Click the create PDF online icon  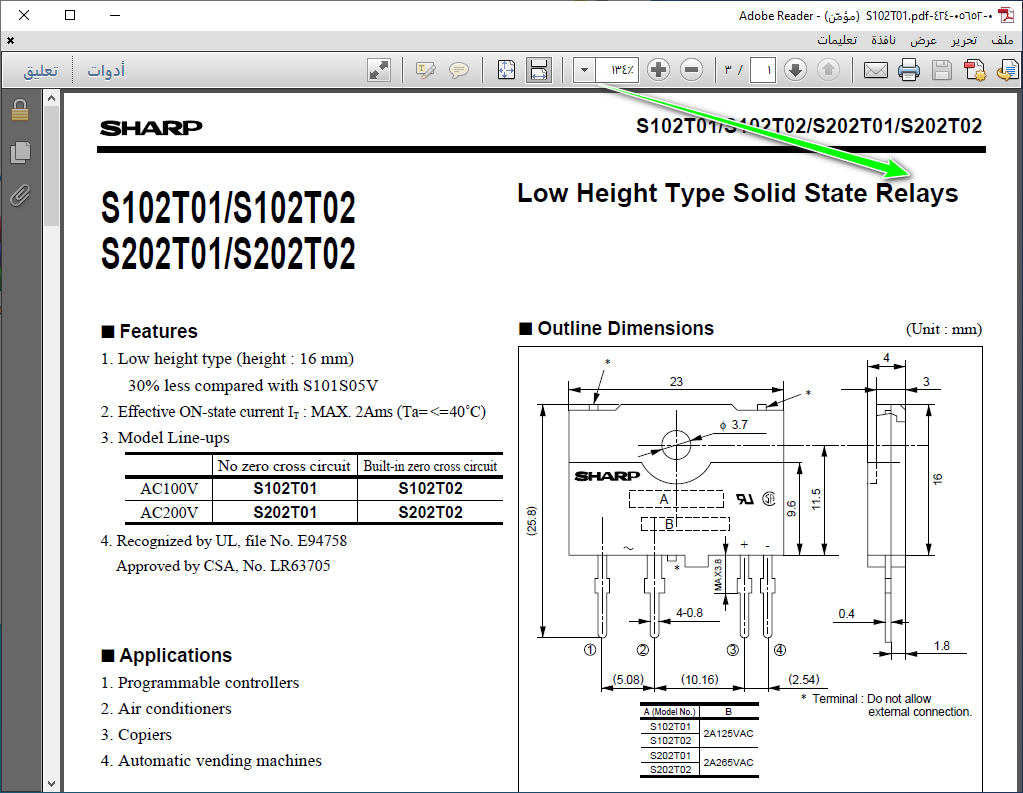pyautogui.click(x=975, y=70)
